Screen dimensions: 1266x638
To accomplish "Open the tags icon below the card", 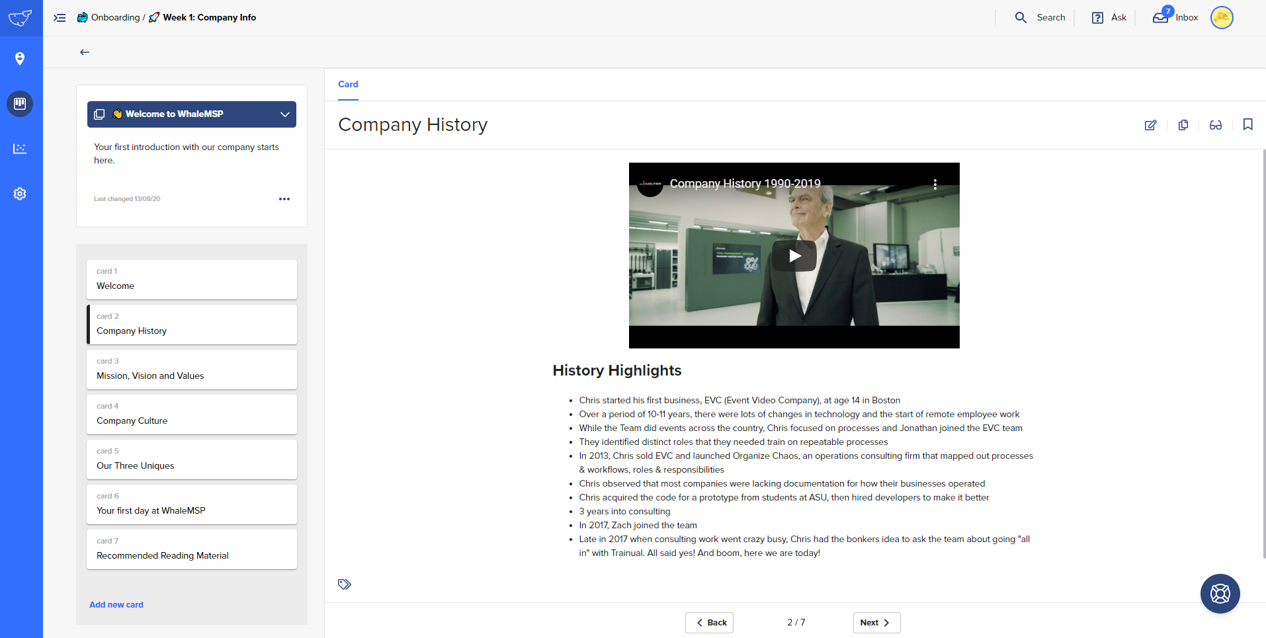I will tap(344, 584).
